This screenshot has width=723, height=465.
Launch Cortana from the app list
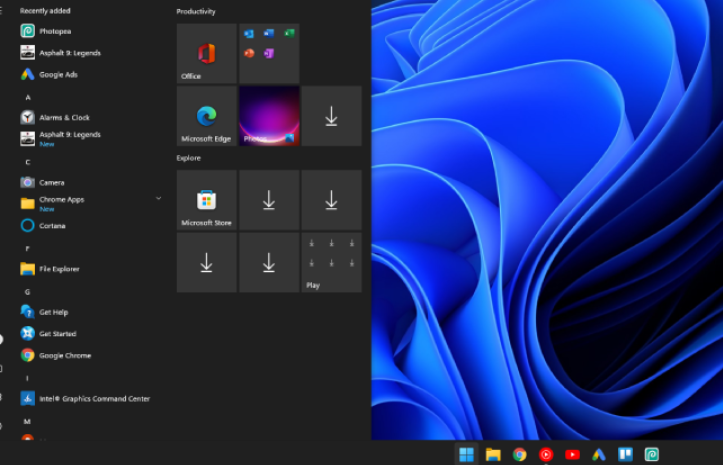[90, 226]
